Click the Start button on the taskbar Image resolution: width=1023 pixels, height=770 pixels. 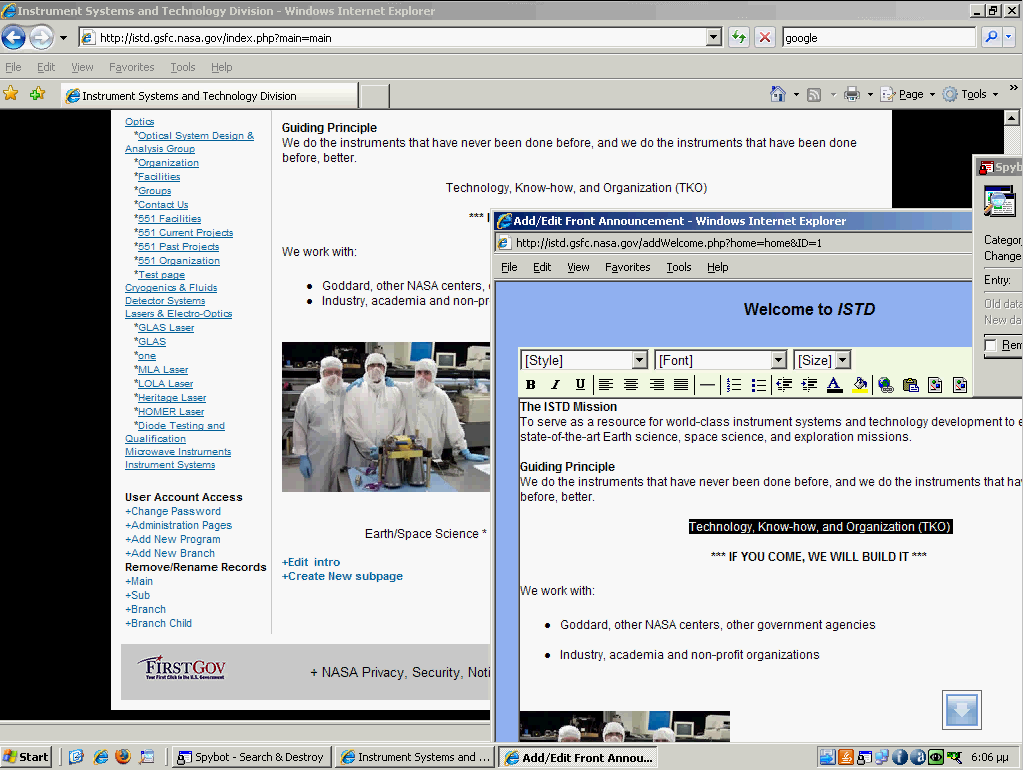(27, 757)
